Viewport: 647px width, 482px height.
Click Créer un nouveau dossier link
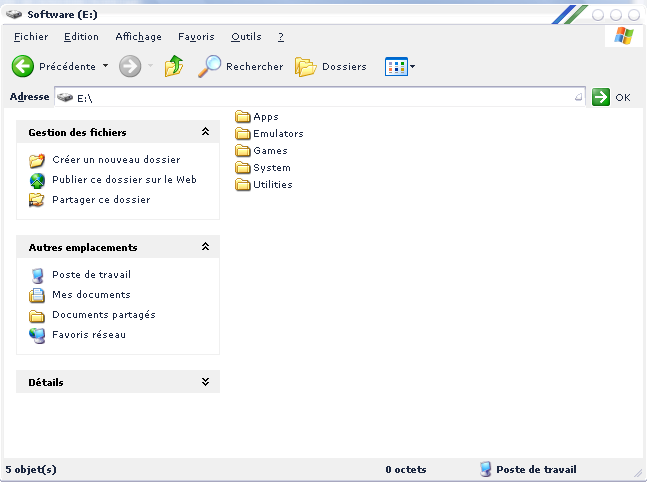tap(116, 160)
